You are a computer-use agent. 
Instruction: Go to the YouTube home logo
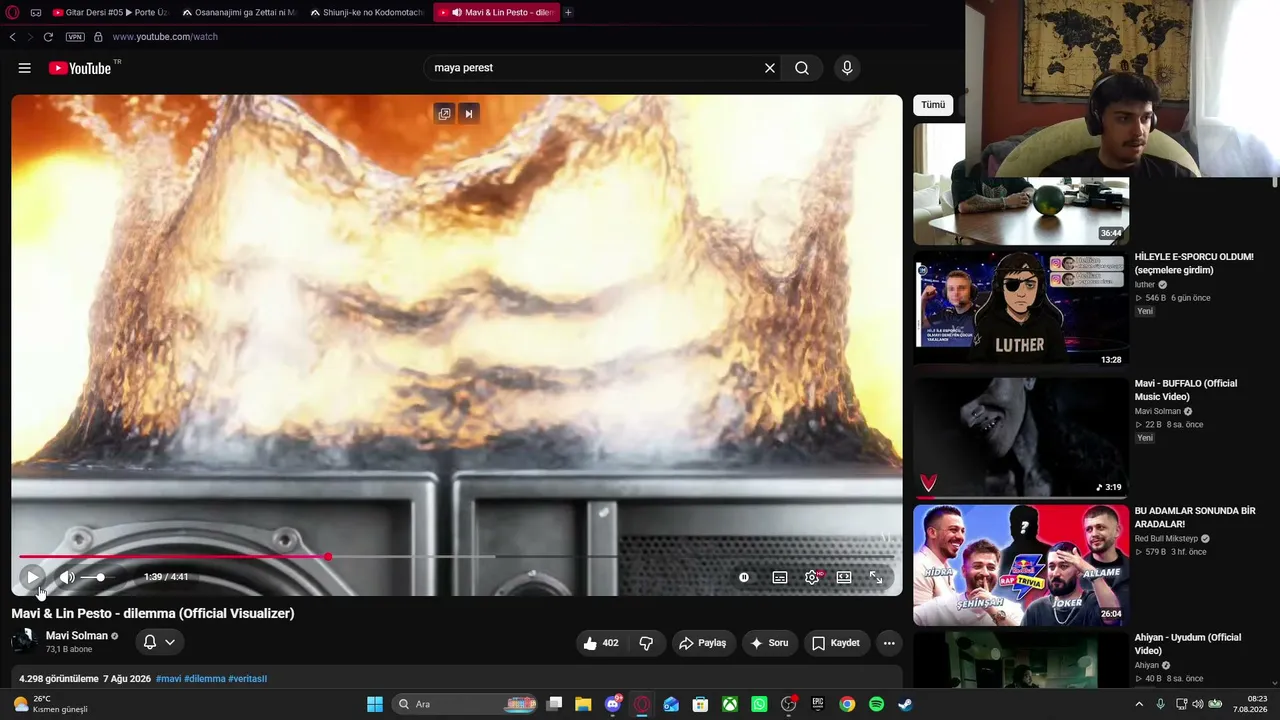click(80, 68)
